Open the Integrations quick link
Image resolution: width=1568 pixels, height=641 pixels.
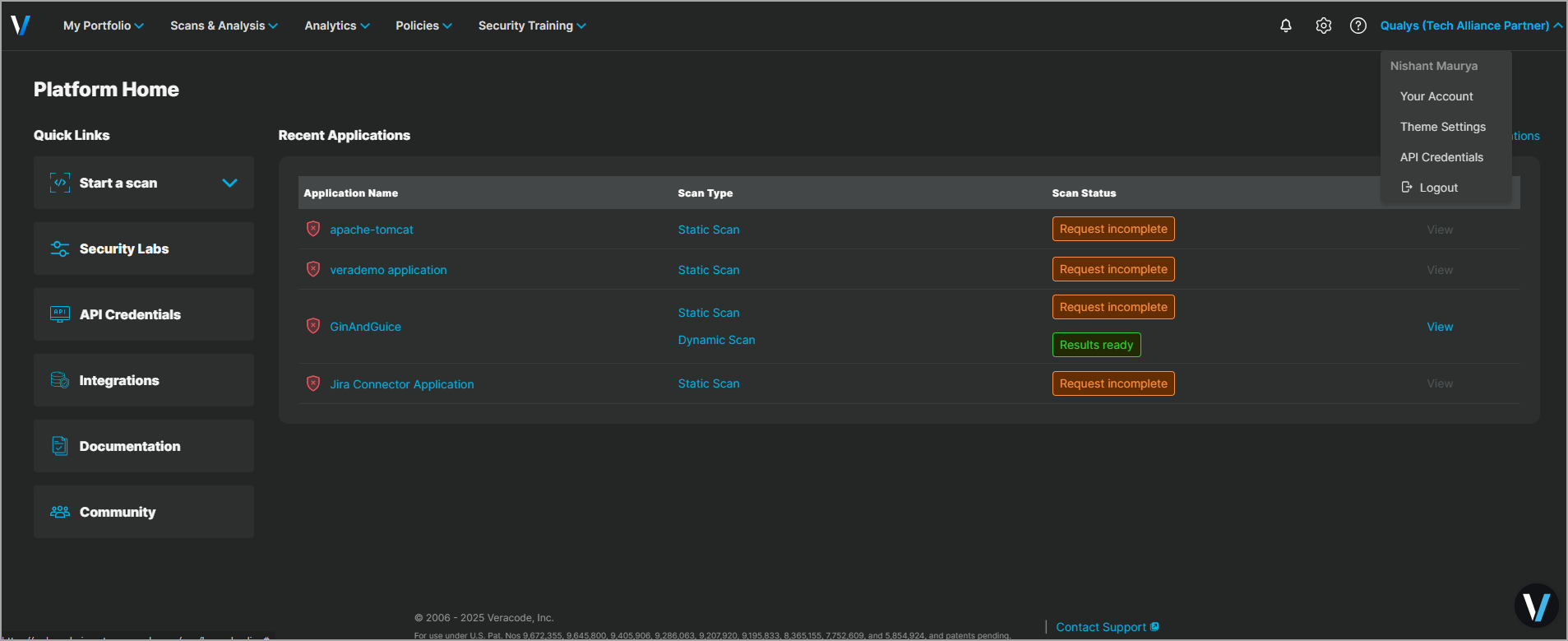coord(144,380)
